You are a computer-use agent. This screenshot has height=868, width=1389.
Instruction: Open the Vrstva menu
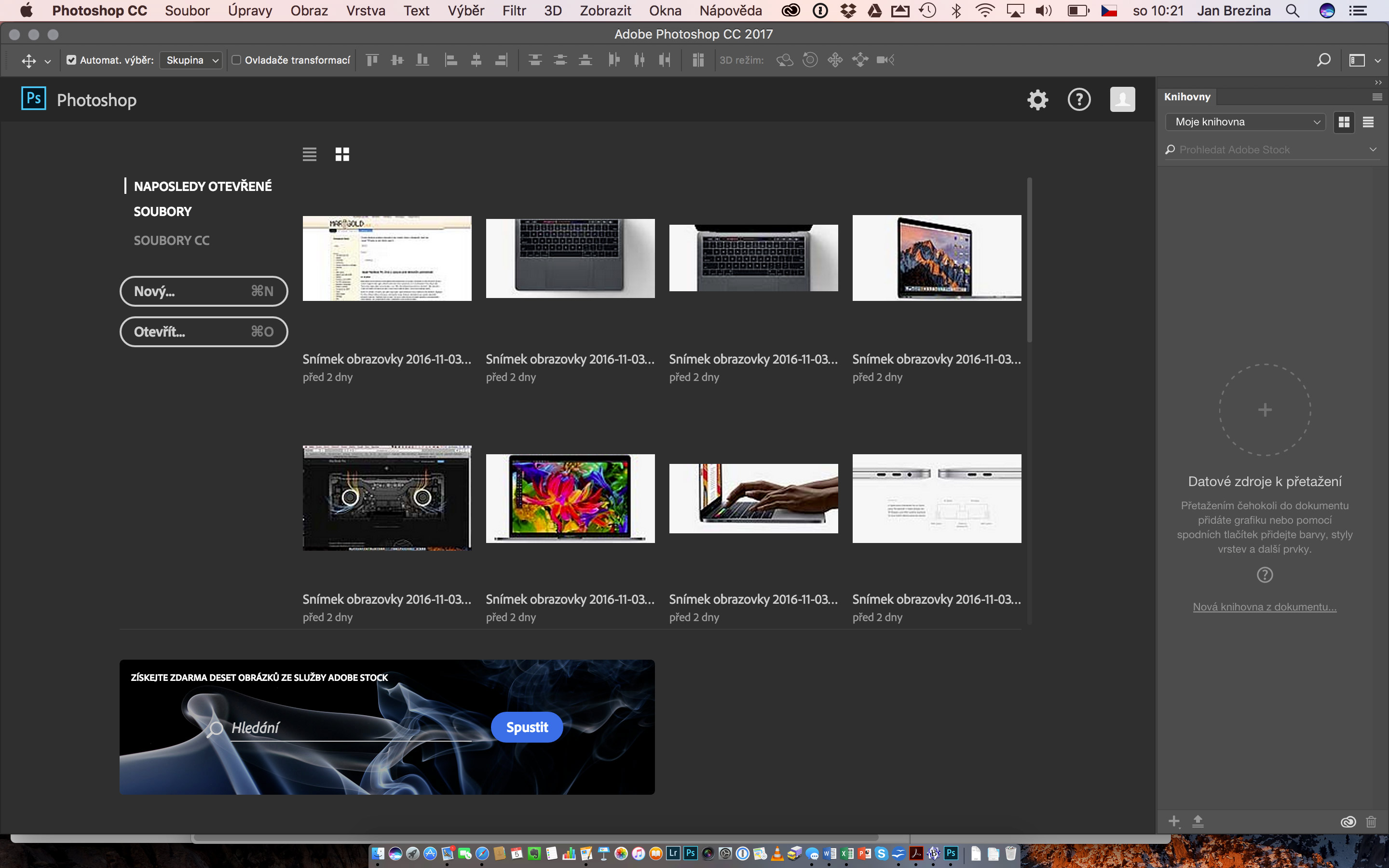coord(365,11)
